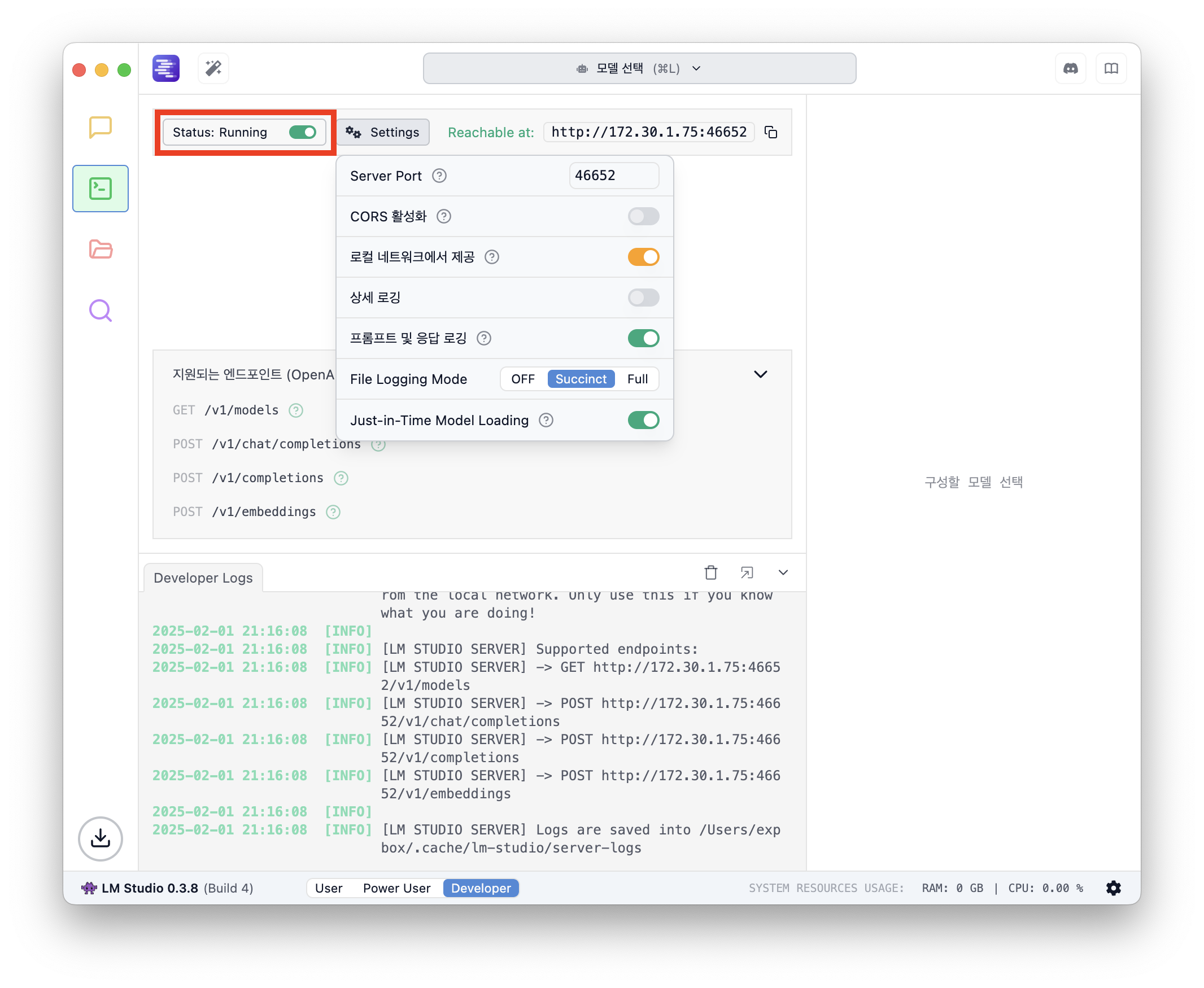Click the Server Port input field

click(x=613, y=175)
